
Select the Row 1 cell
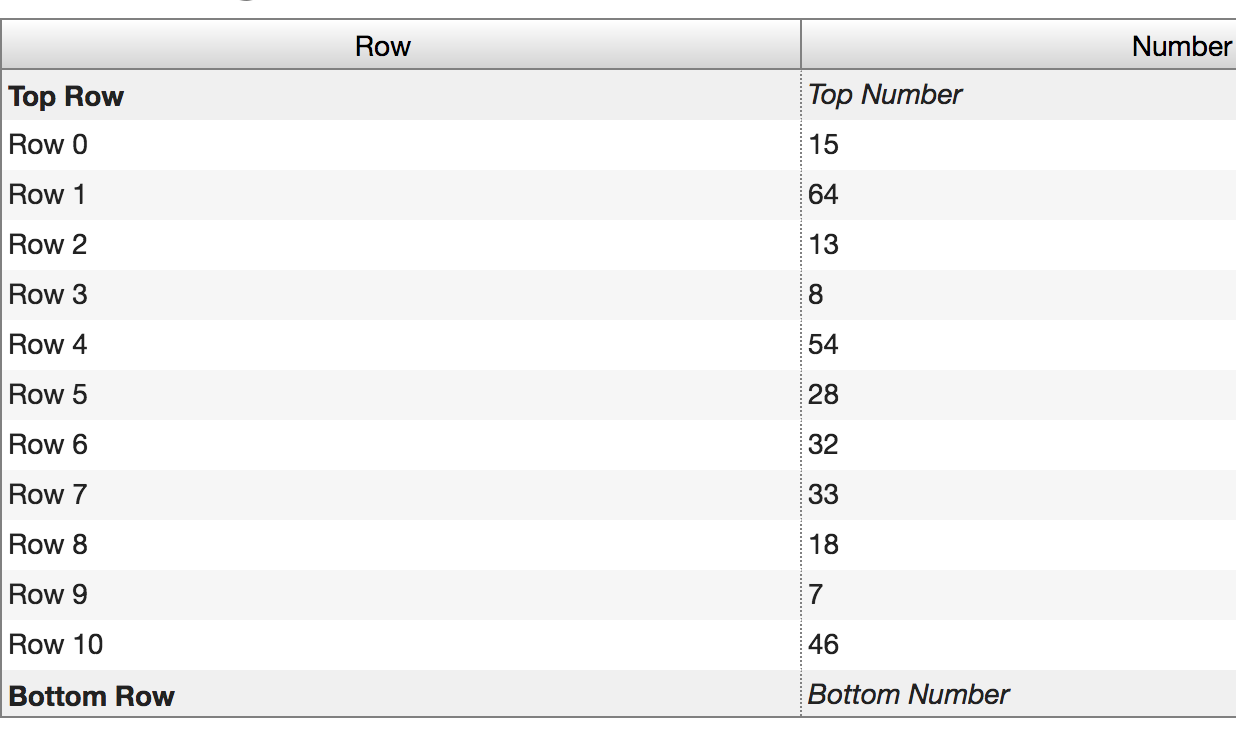coord(48,195)
